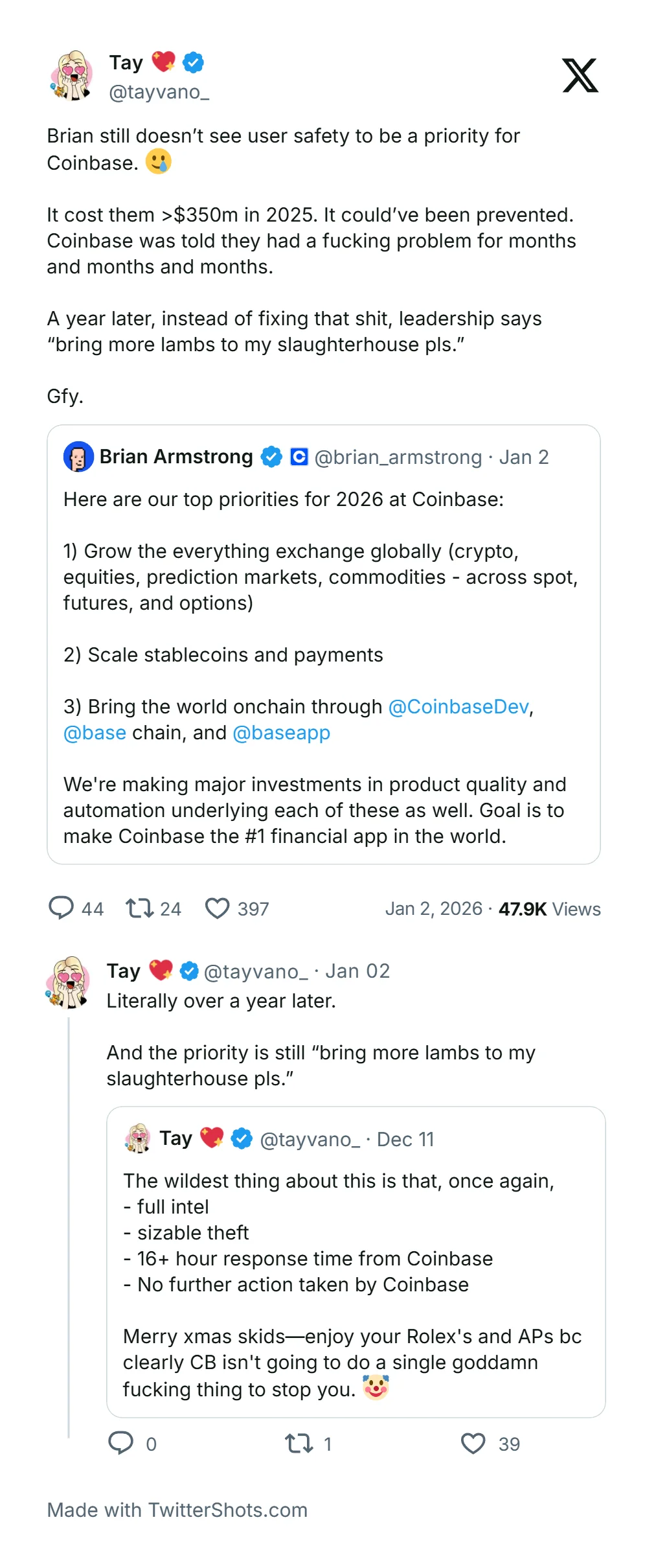This screenshot has height=1568, width=645.
Task: Open the quoted Dec 11 tweet timestamp
Action: (405, 1139)
